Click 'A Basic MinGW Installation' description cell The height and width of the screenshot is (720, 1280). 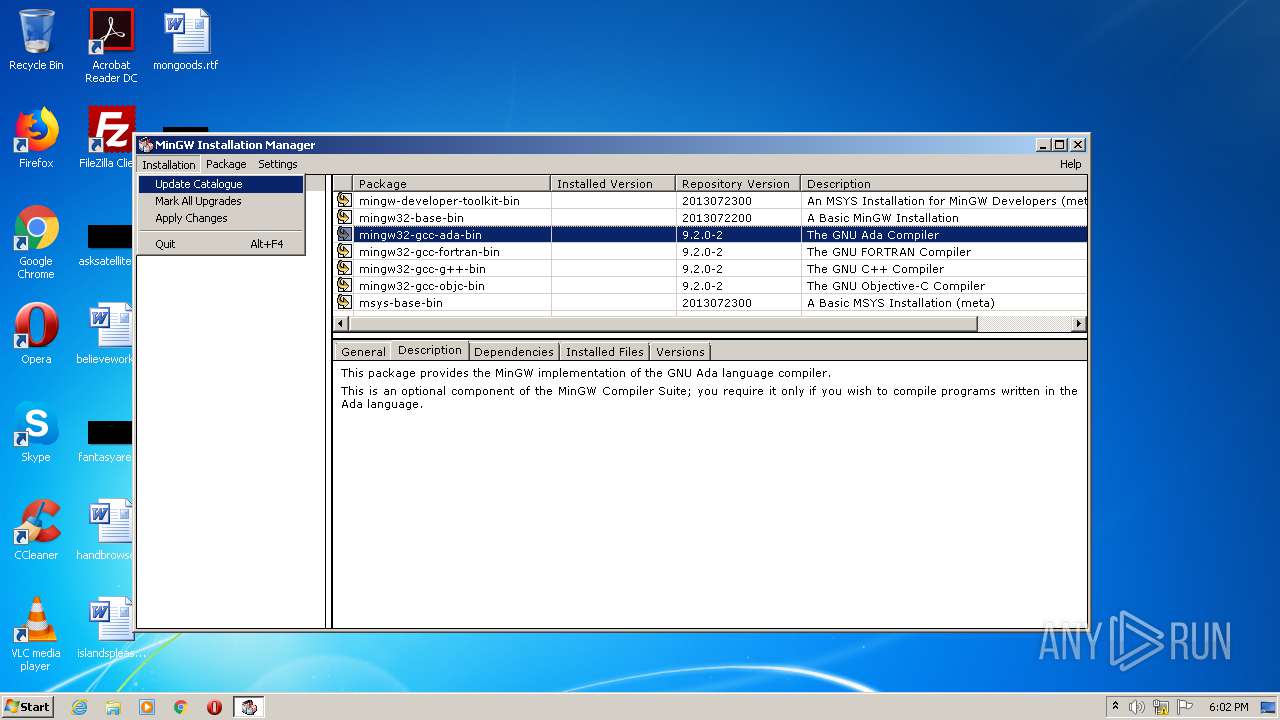[x=882, y=218]
